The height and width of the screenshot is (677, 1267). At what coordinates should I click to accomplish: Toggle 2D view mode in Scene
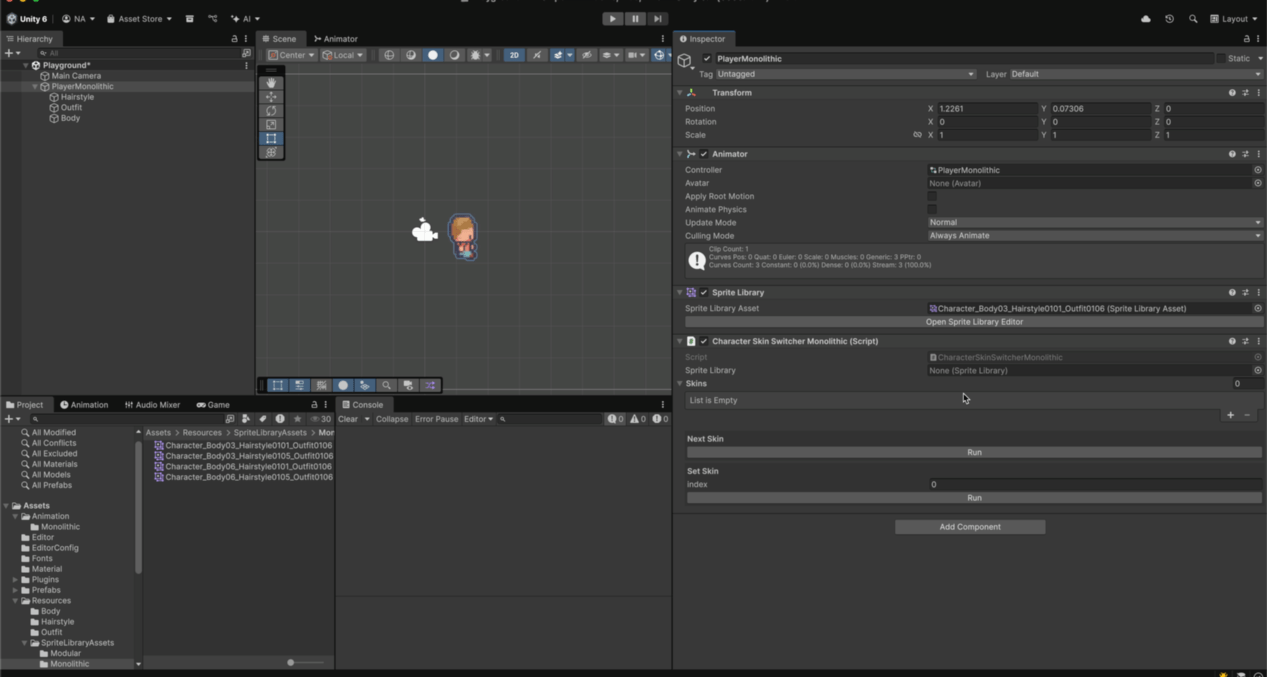(x=514, y=55)
